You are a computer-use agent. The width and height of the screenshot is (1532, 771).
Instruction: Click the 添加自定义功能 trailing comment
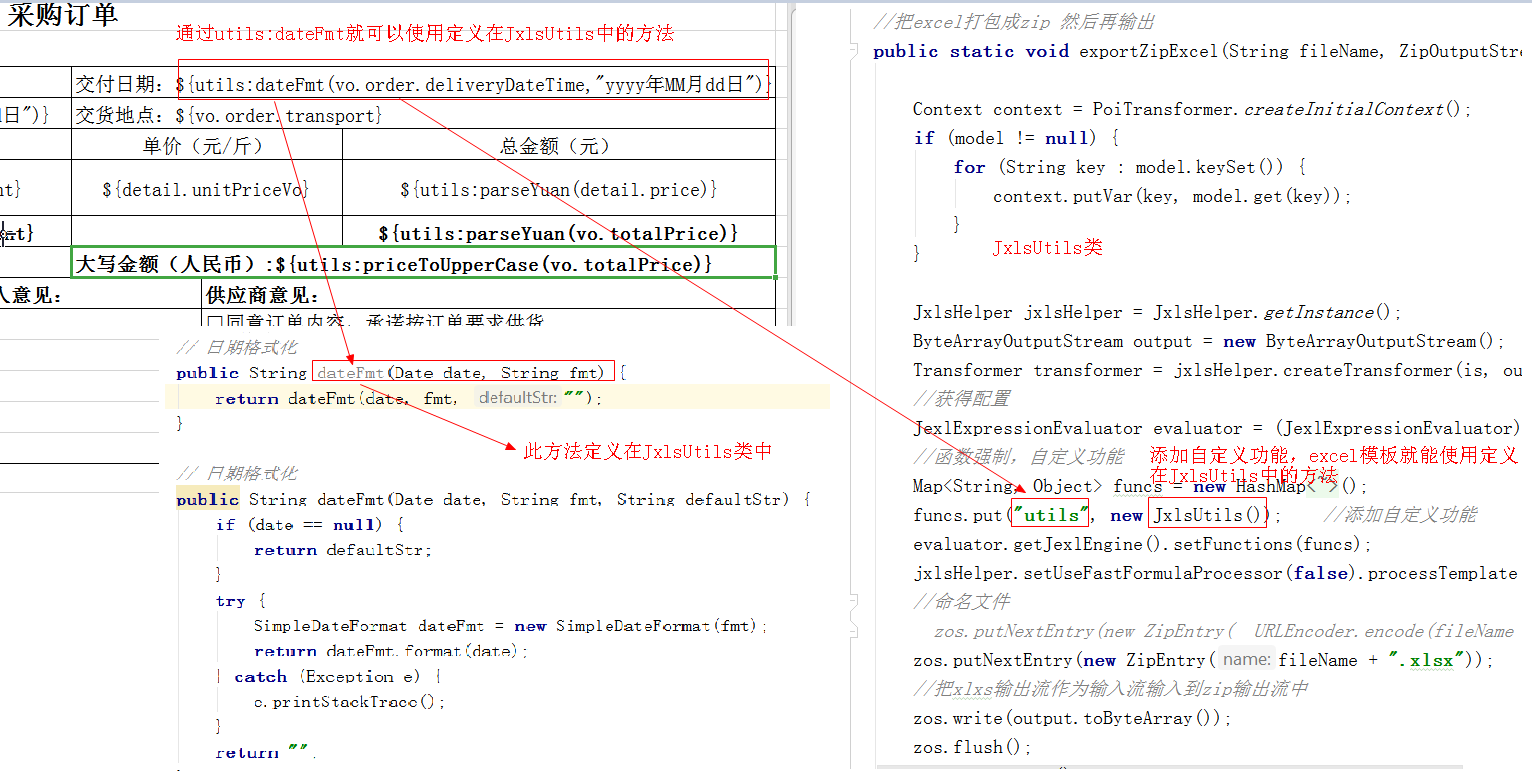1400,515
